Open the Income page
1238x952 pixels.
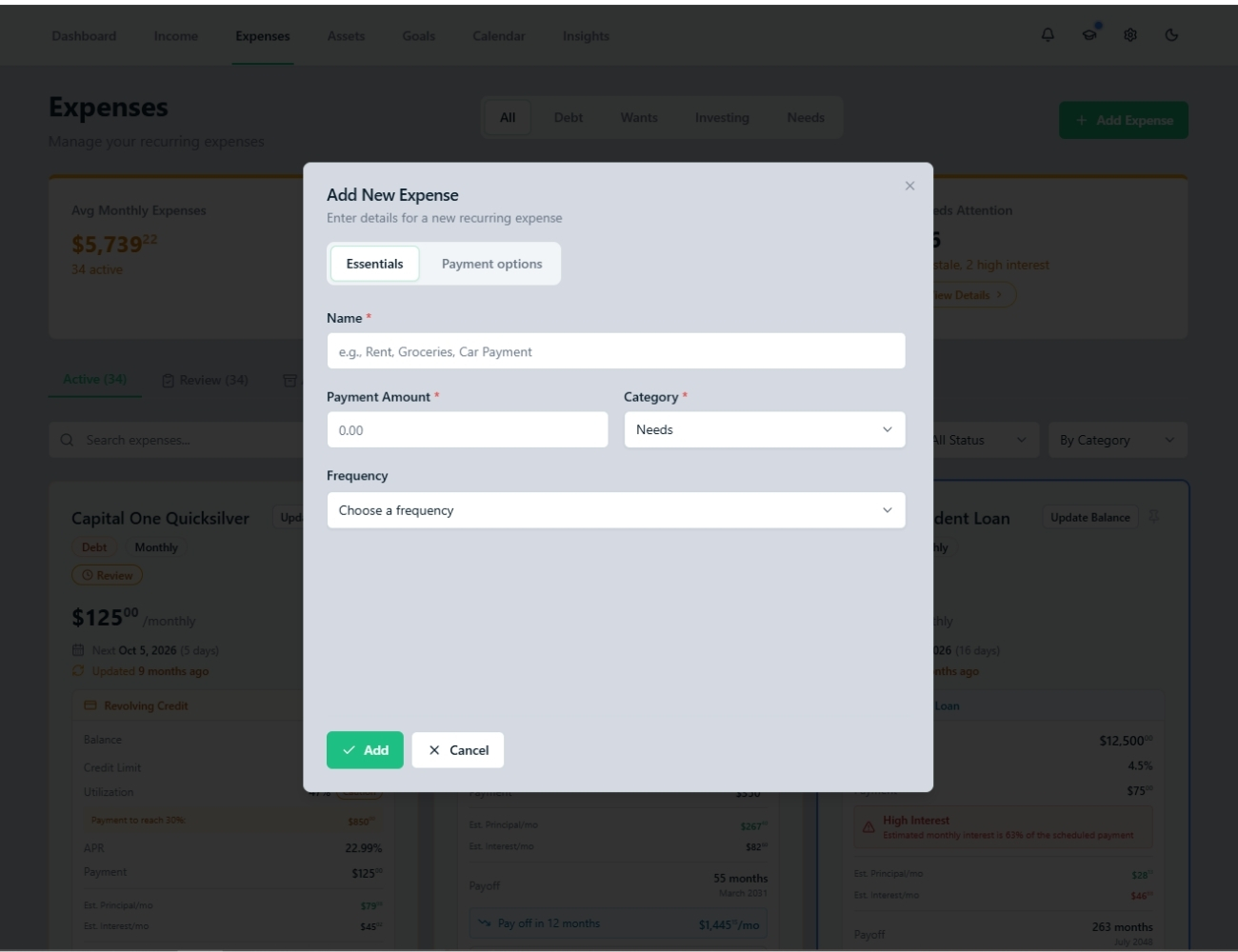176,36
